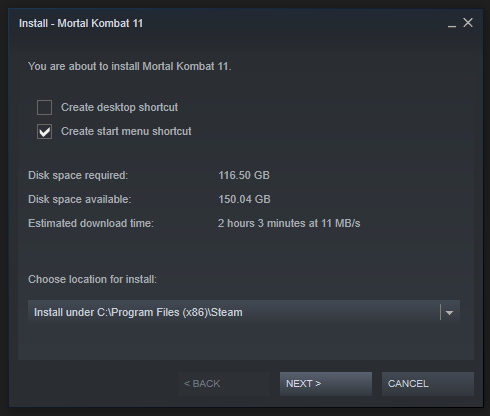Minimize the install dialog window
This screenshot has width=490, height=416.
click(452, 24)
